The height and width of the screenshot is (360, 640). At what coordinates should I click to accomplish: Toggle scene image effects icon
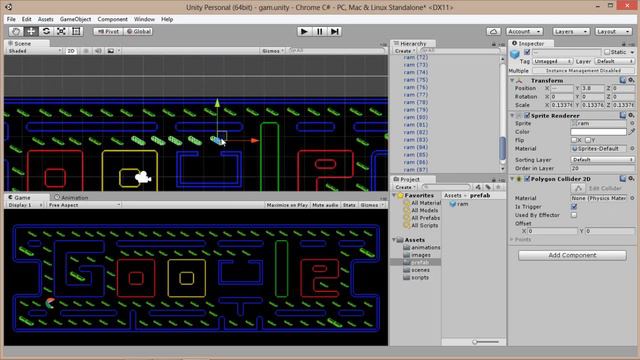[111, 51]
